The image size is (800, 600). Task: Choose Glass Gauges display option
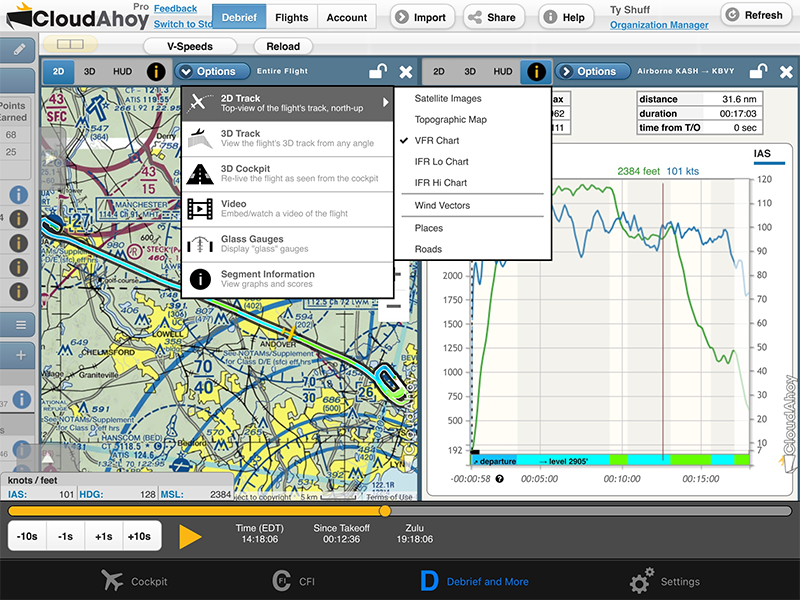pyautogui.click(x=288, y=244)
